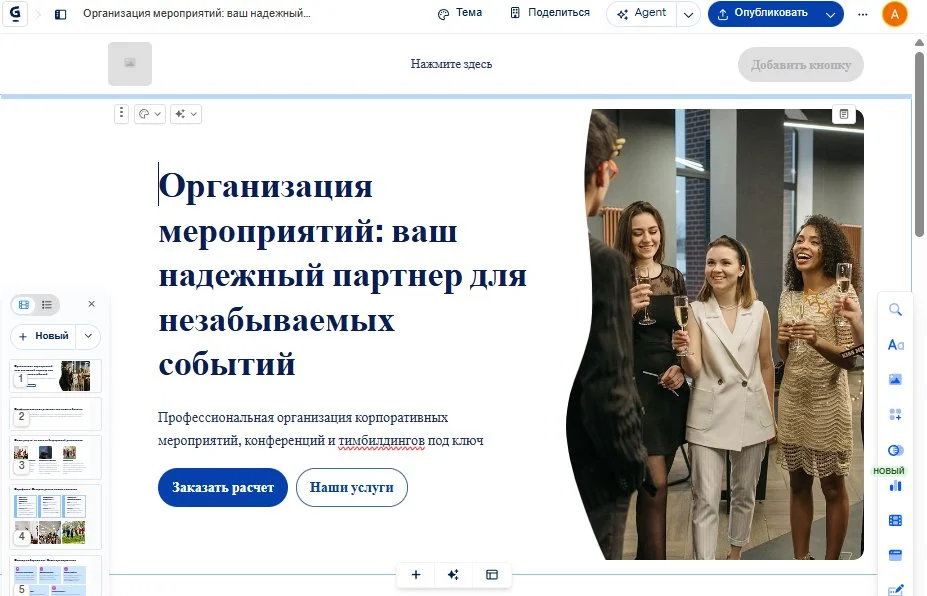Open the user avatar A profile

coord(894,14)
